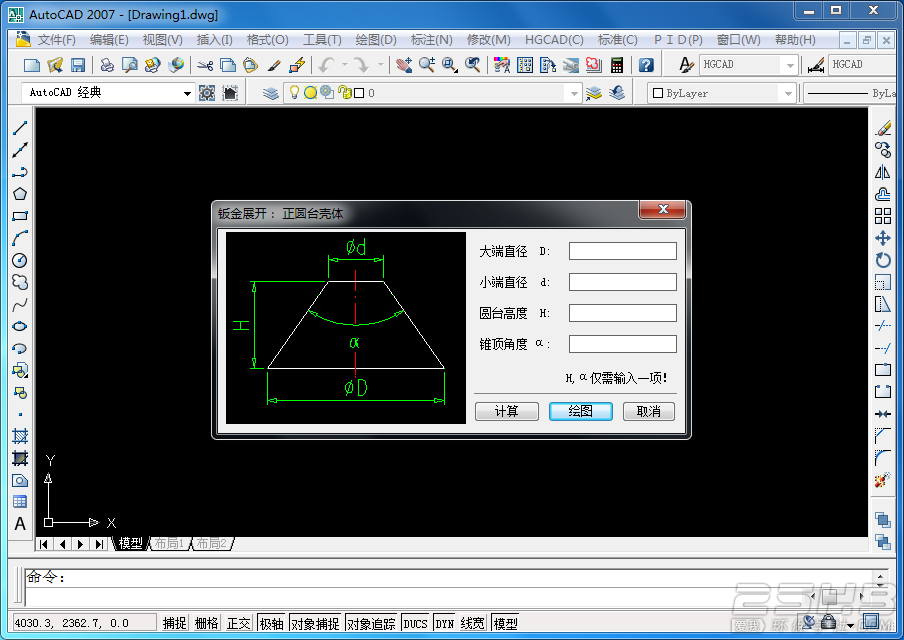The width and height of the screenshot is (904, 640).
Task: Select the Line tool in the draw toolbar
Action: (20, 128)
